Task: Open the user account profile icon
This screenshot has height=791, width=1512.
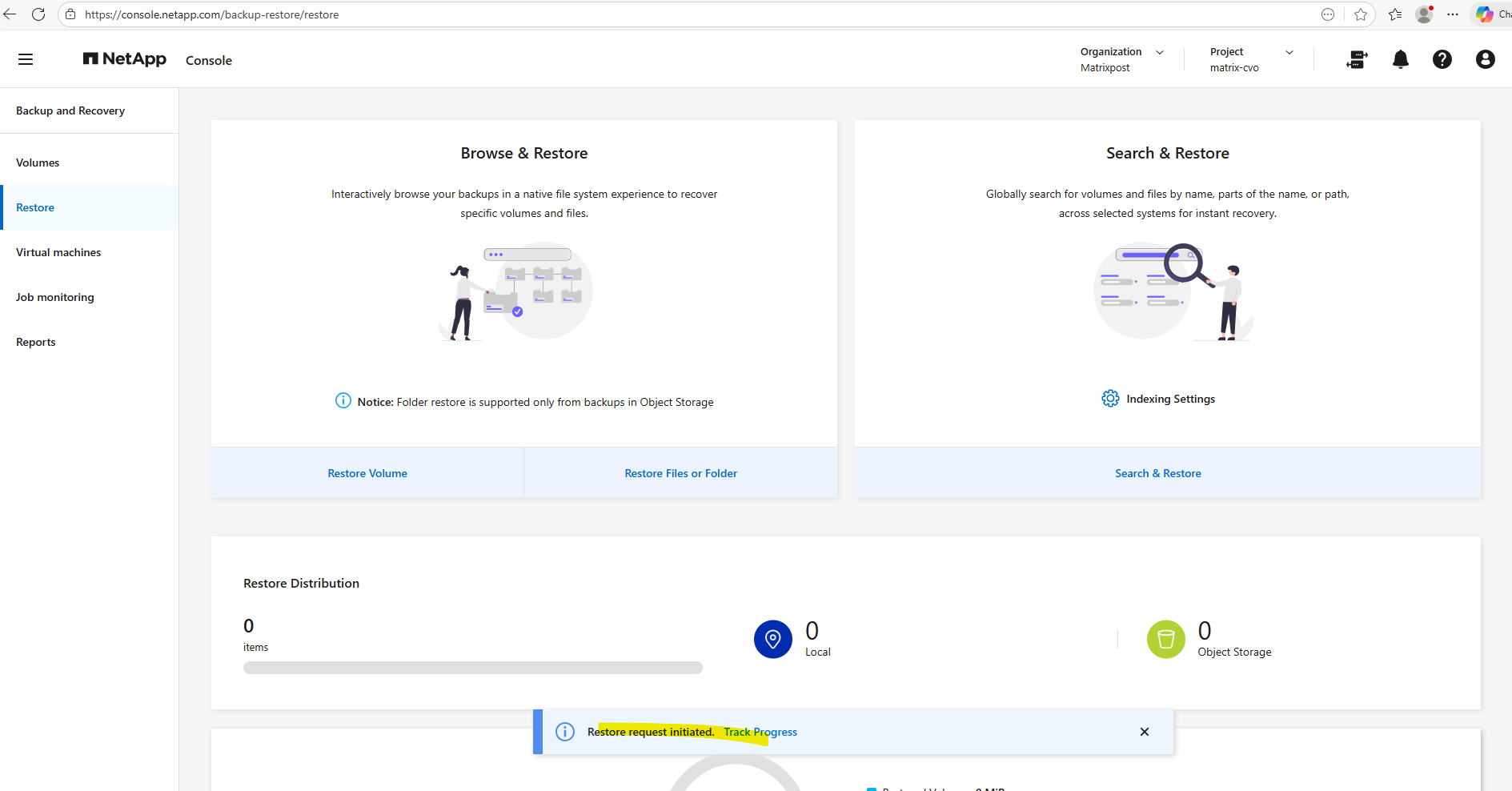Action: [x=1485, y=59]
